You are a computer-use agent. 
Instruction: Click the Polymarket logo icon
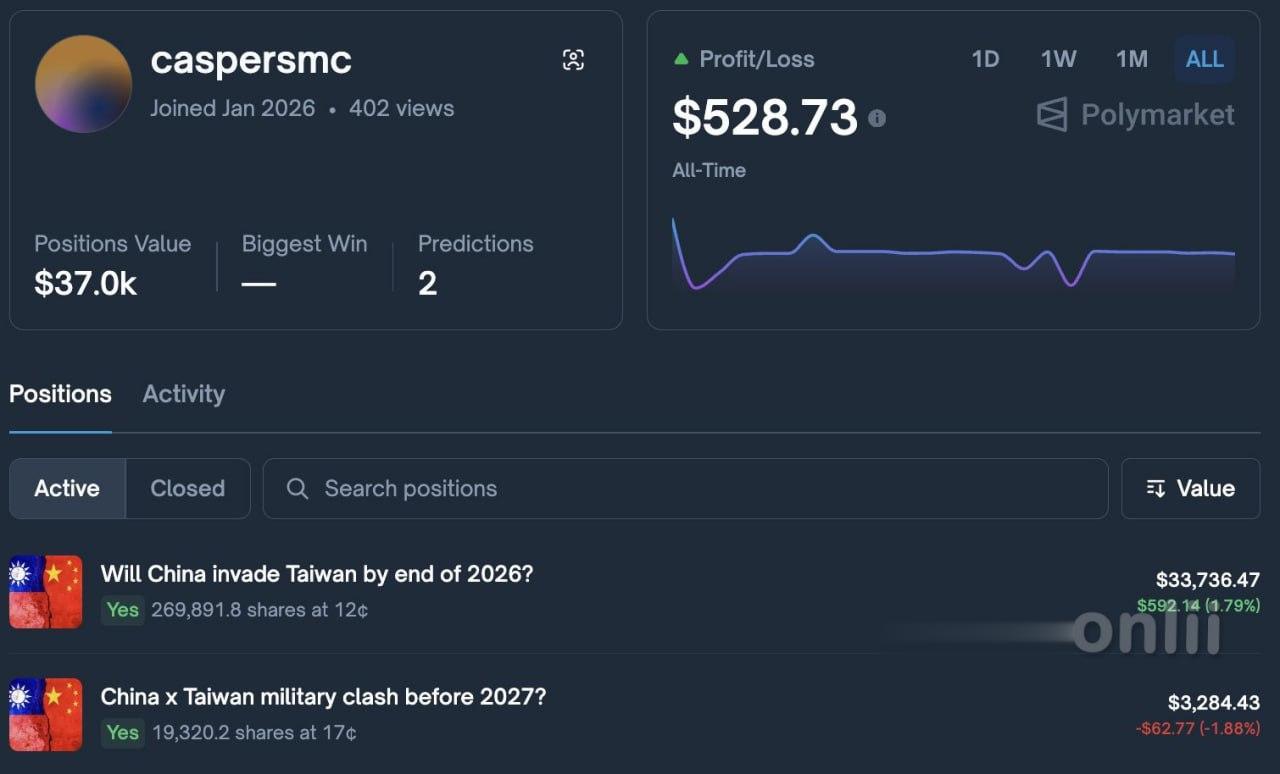(x=1052, y=115)
